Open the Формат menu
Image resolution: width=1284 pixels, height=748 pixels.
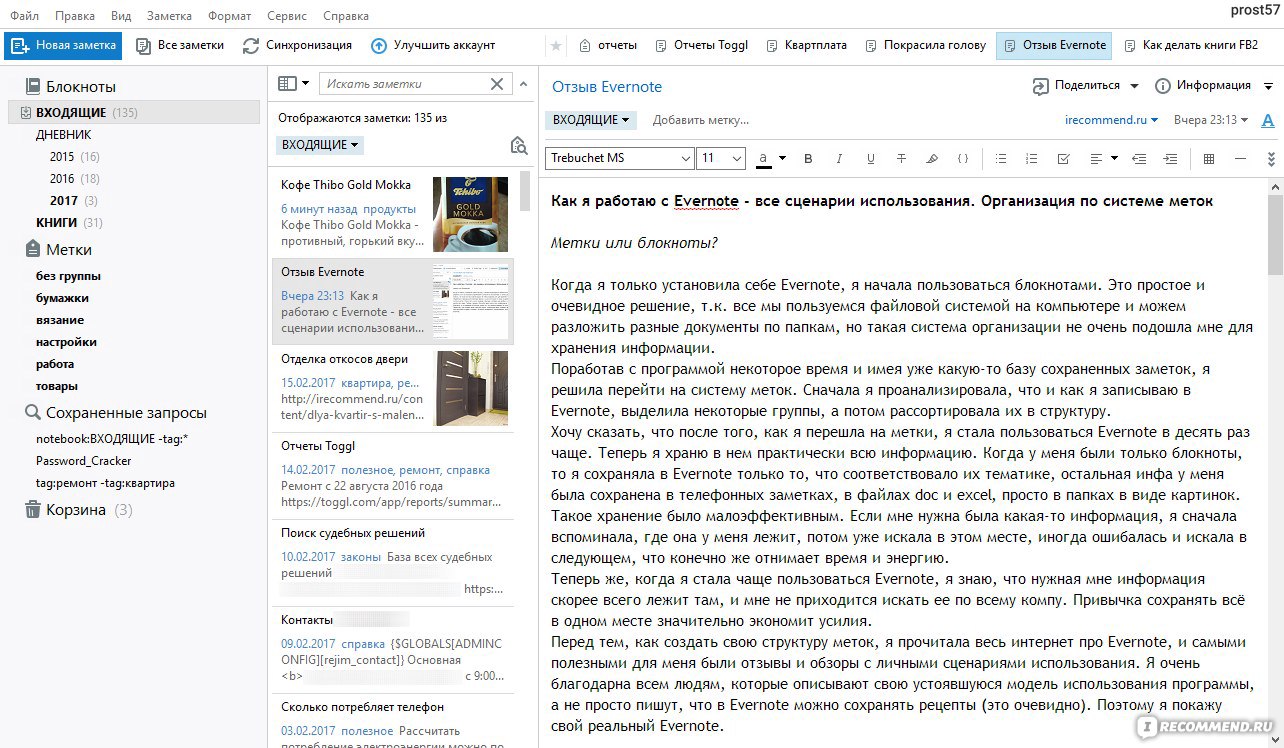tap(230, 16)
